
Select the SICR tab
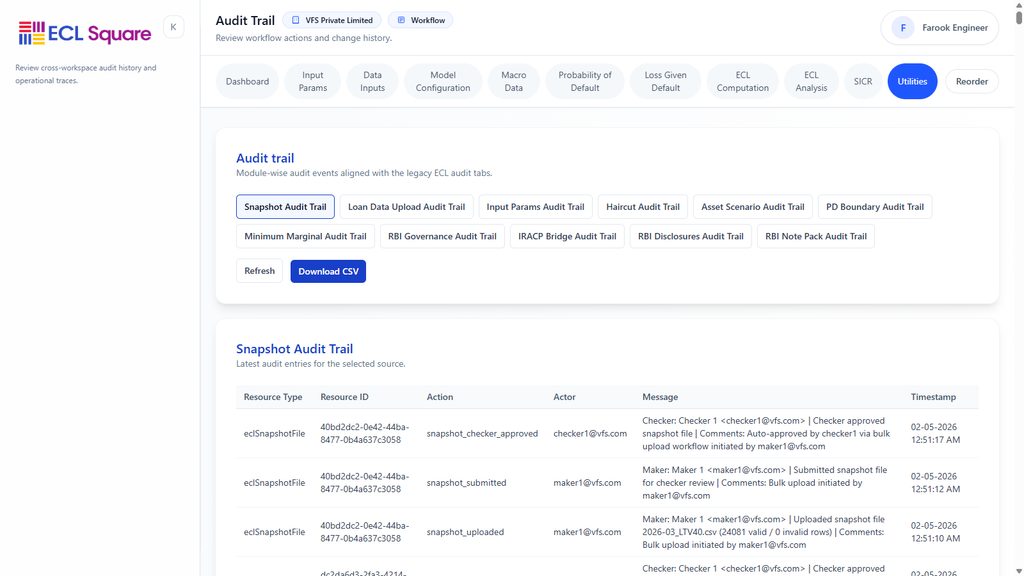pos(863,82)
